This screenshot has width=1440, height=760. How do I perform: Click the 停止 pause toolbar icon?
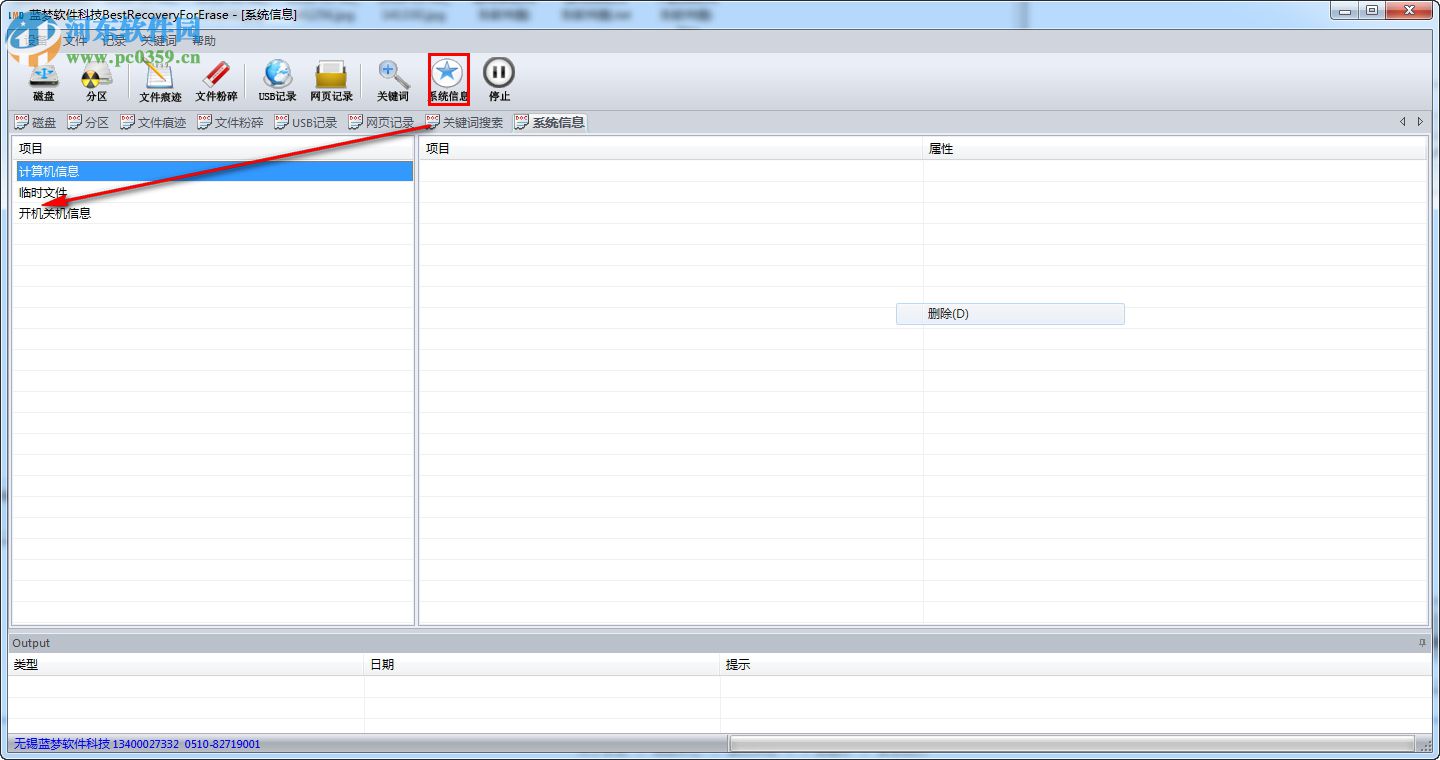coord(499,80)
